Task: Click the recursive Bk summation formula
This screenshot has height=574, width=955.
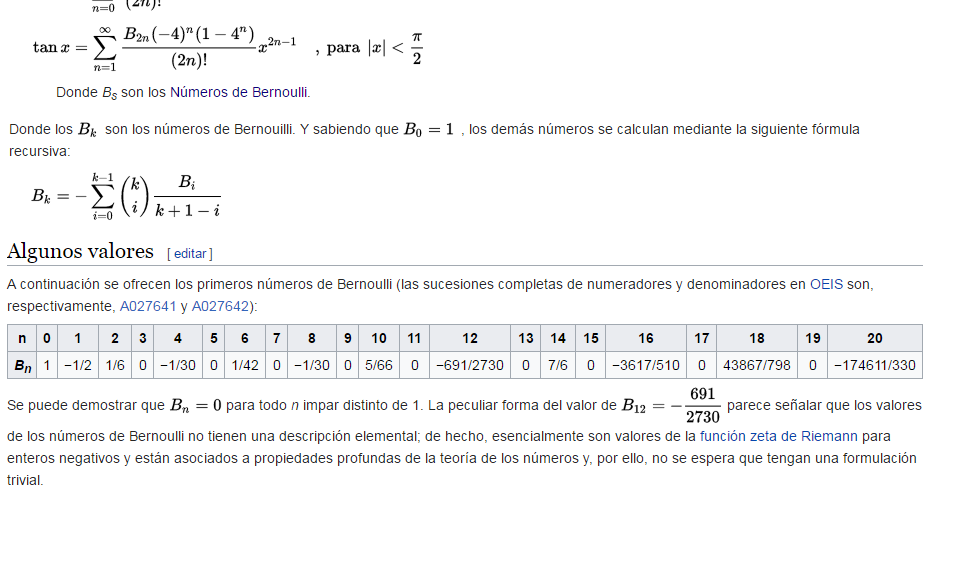Action: coord(126,196)
